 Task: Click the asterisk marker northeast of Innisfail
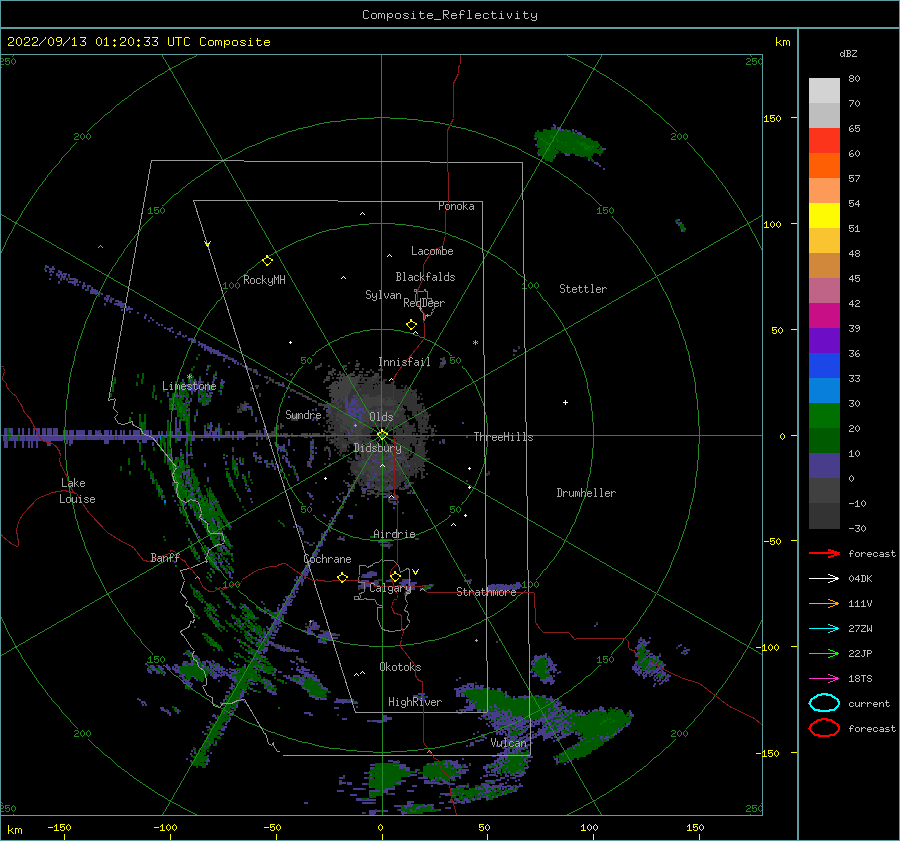coord(475,343)
